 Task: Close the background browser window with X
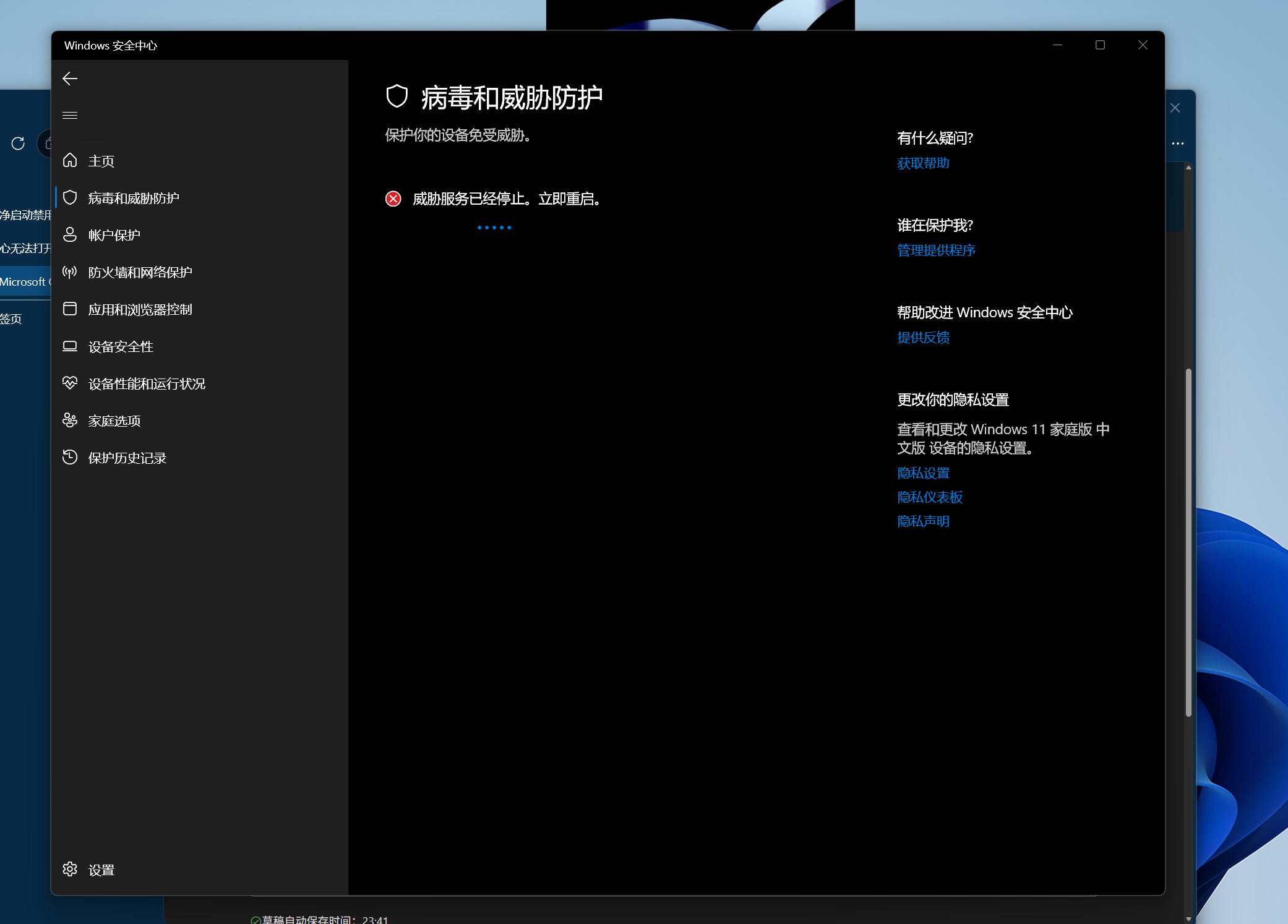click(1175, 108)
